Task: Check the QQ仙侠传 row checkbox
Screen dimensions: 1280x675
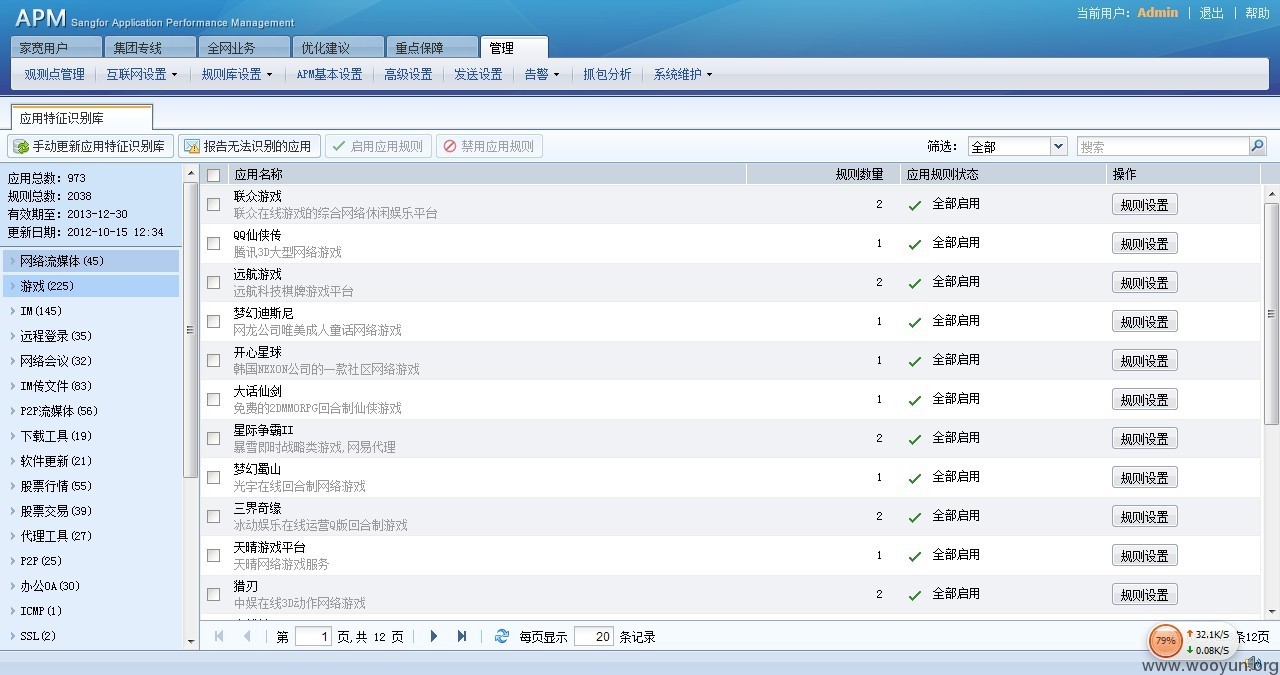Action: pyautogui.click(x=213, y=243)
